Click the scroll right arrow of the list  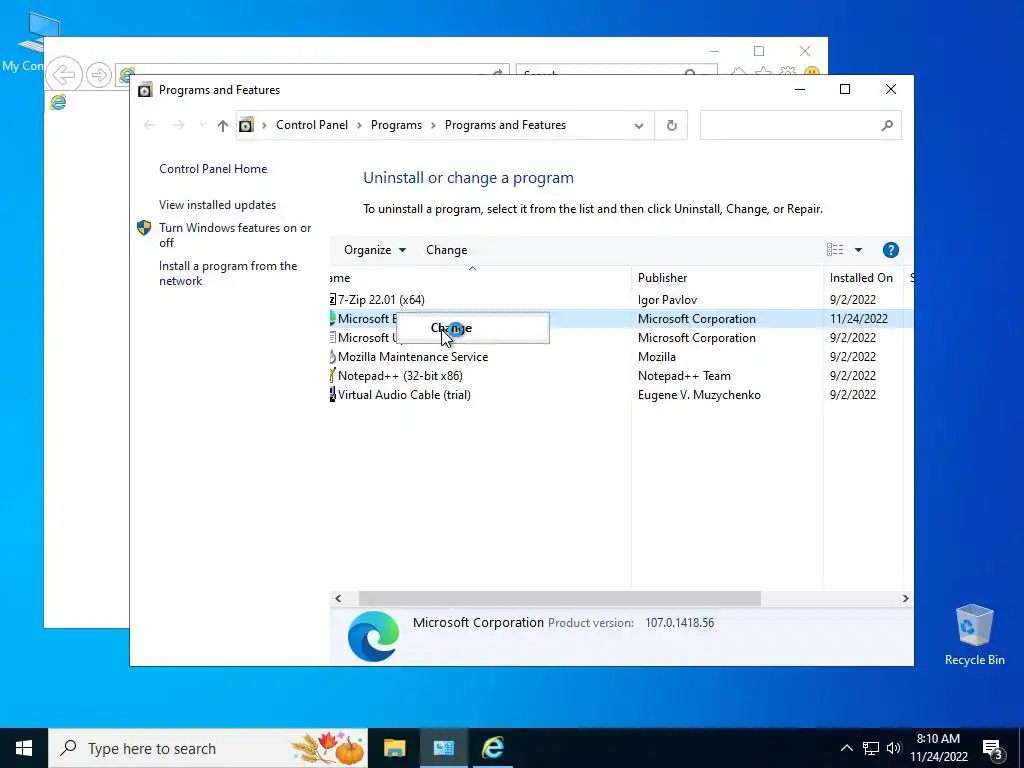pos(905,598)
